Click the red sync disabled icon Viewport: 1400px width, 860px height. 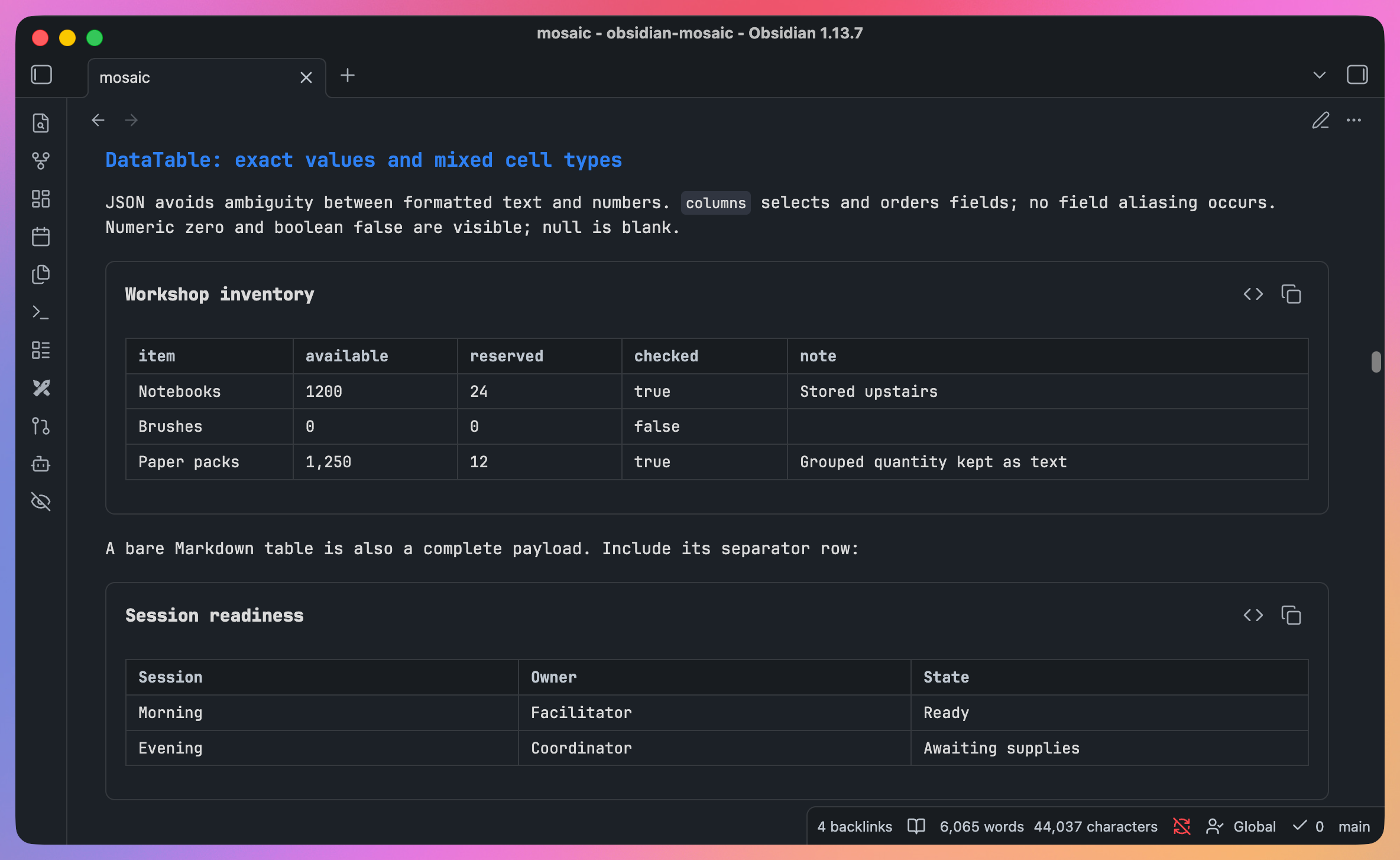coord(1182,826)
